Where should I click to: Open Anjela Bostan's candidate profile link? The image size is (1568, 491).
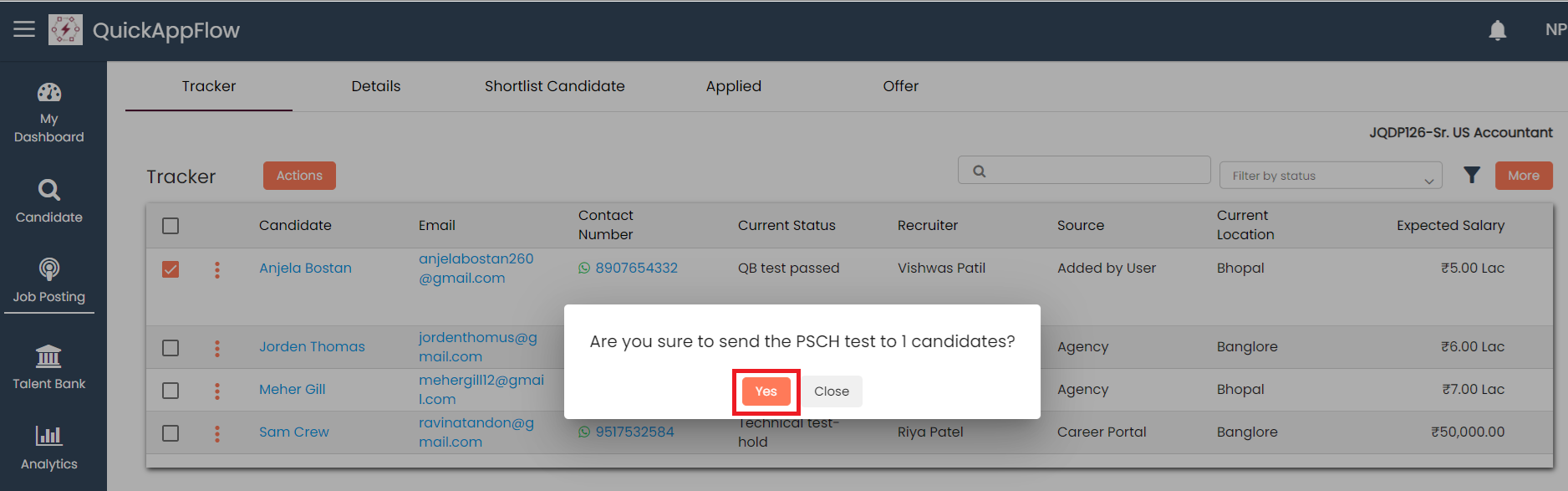[x=305, y=268]
